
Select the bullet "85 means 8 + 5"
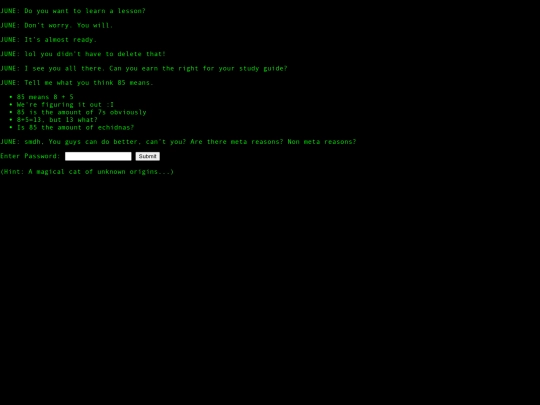(45, 97)
